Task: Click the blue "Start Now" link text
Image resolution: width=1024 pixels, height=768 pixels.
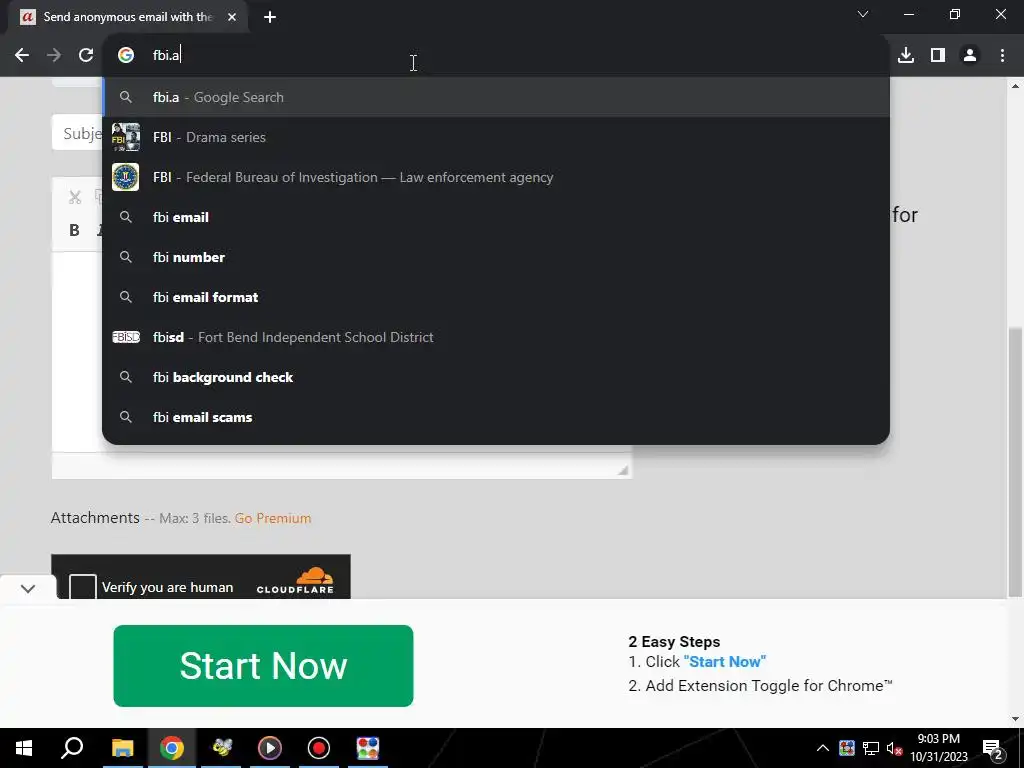Action: (x=724, y=662)
